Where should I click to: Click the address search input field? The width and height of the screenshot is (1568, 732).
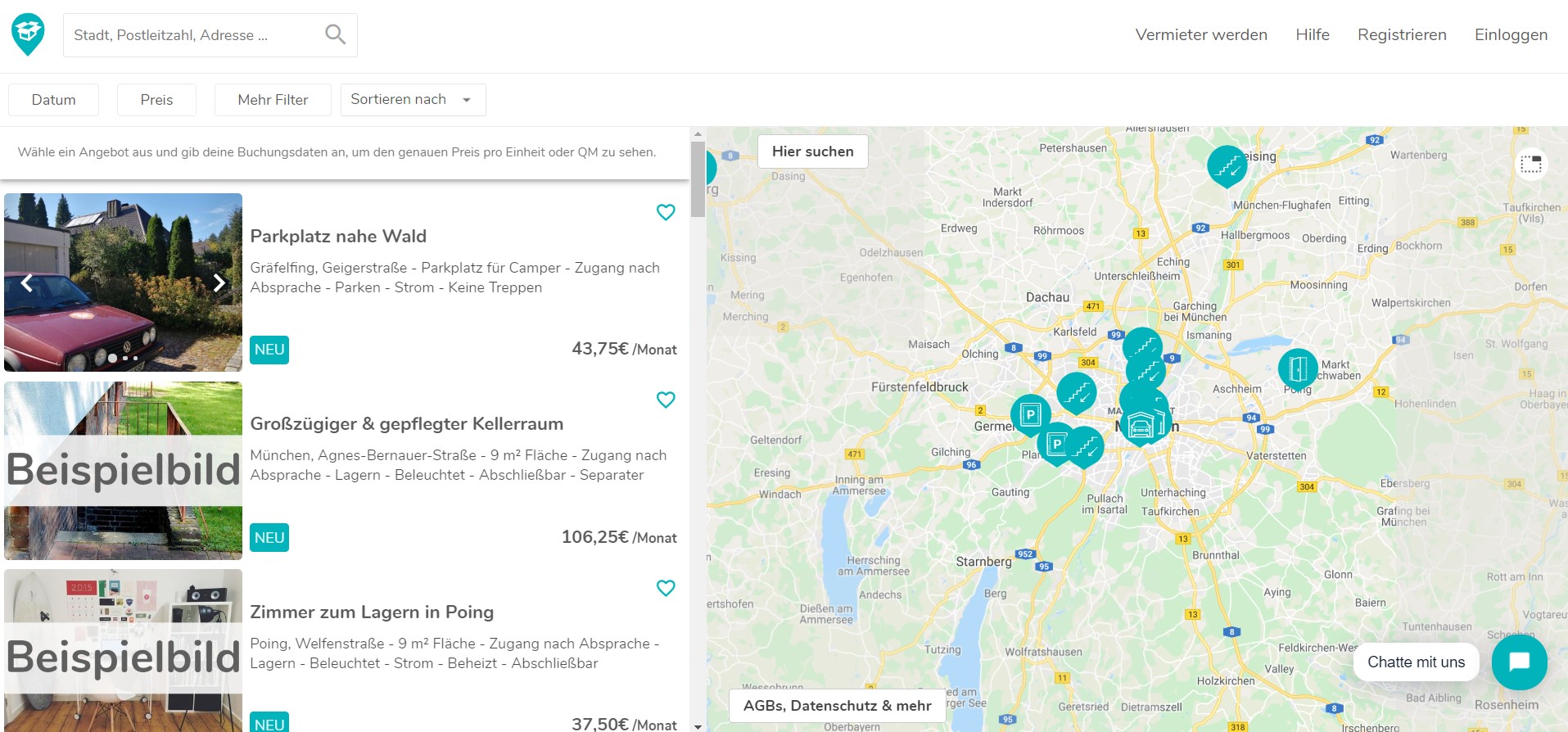[x=193, y=35]
